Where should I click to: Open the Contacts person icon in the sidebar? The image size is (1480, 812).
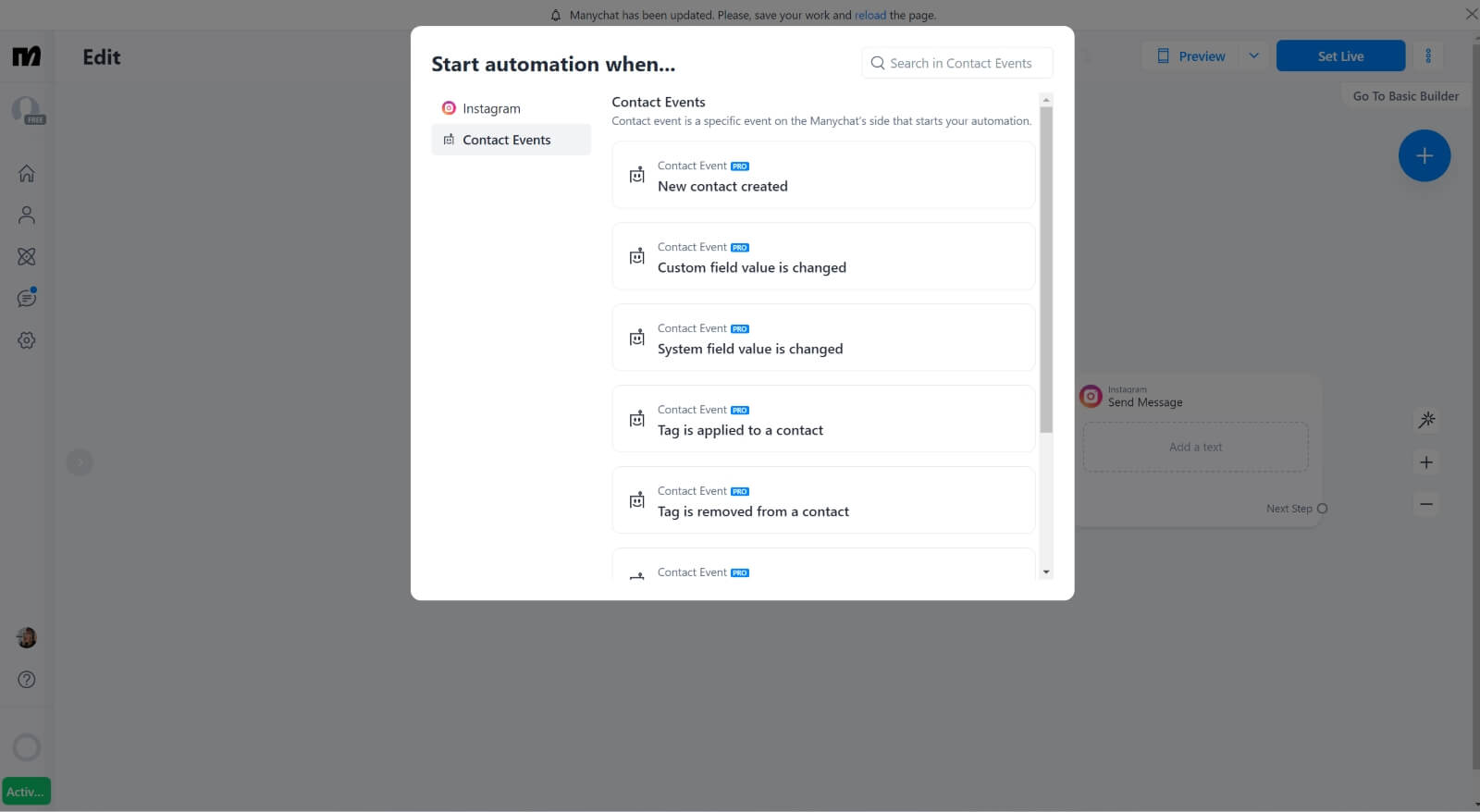(26, 215)
